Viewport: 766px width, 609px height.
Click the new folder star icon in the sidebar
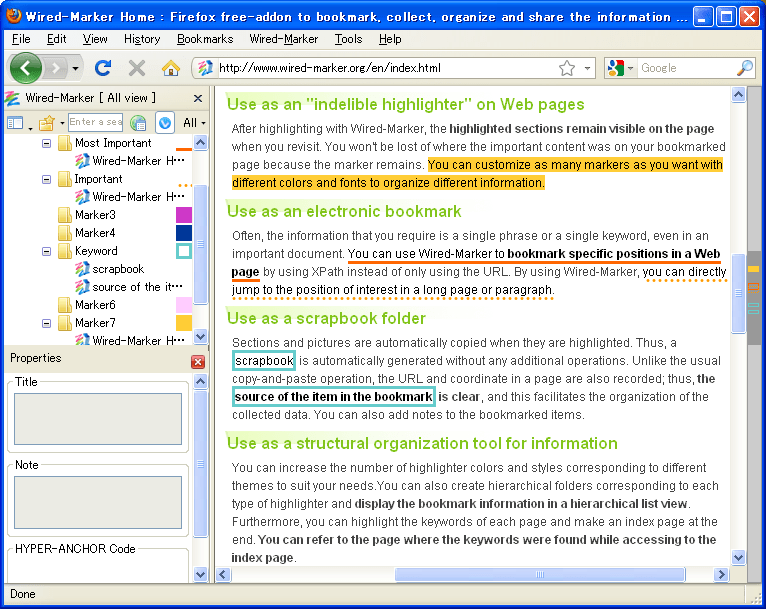(x=46, y=123)
